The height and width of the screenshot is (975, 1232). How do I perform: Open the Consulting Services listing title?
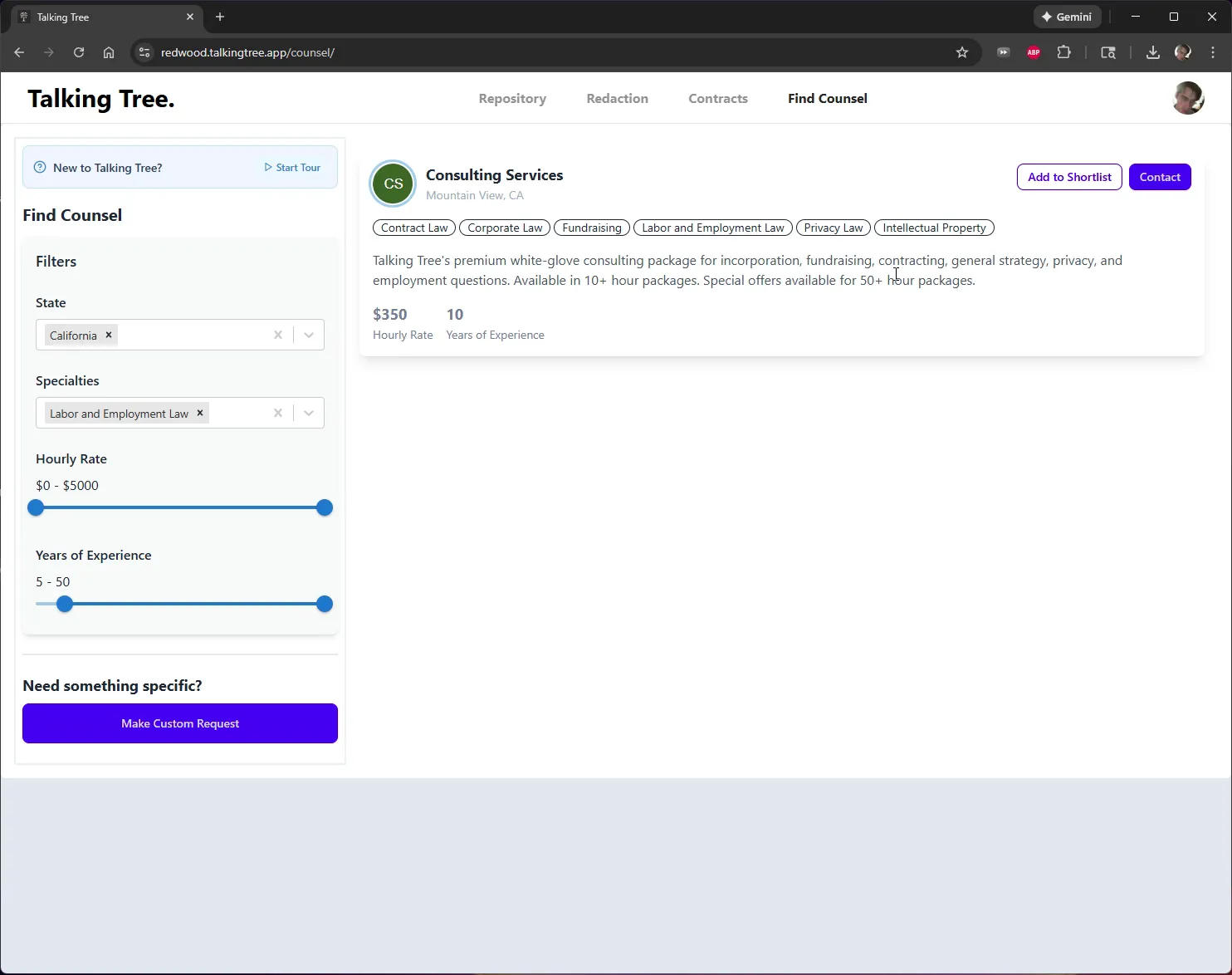tap(494, 175)
